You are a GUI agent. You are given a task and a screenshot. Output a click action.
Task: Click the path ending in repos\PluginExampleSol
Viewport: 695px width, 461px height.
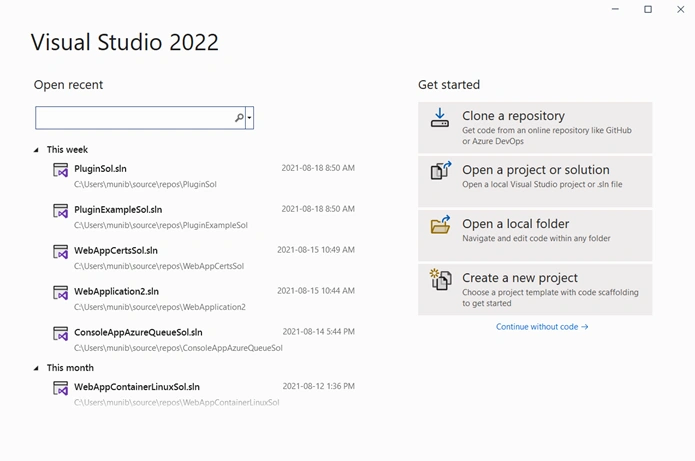161,225
